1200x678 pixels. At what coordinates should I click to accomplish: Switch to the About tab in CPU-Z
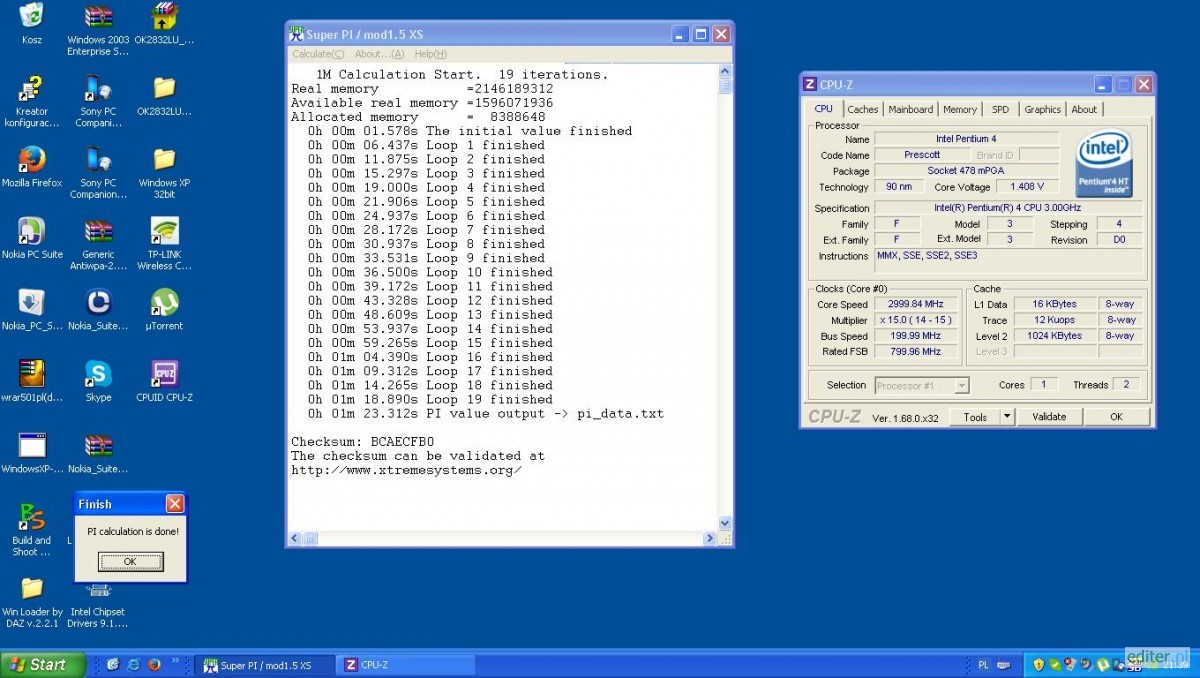pos(1084,110)
